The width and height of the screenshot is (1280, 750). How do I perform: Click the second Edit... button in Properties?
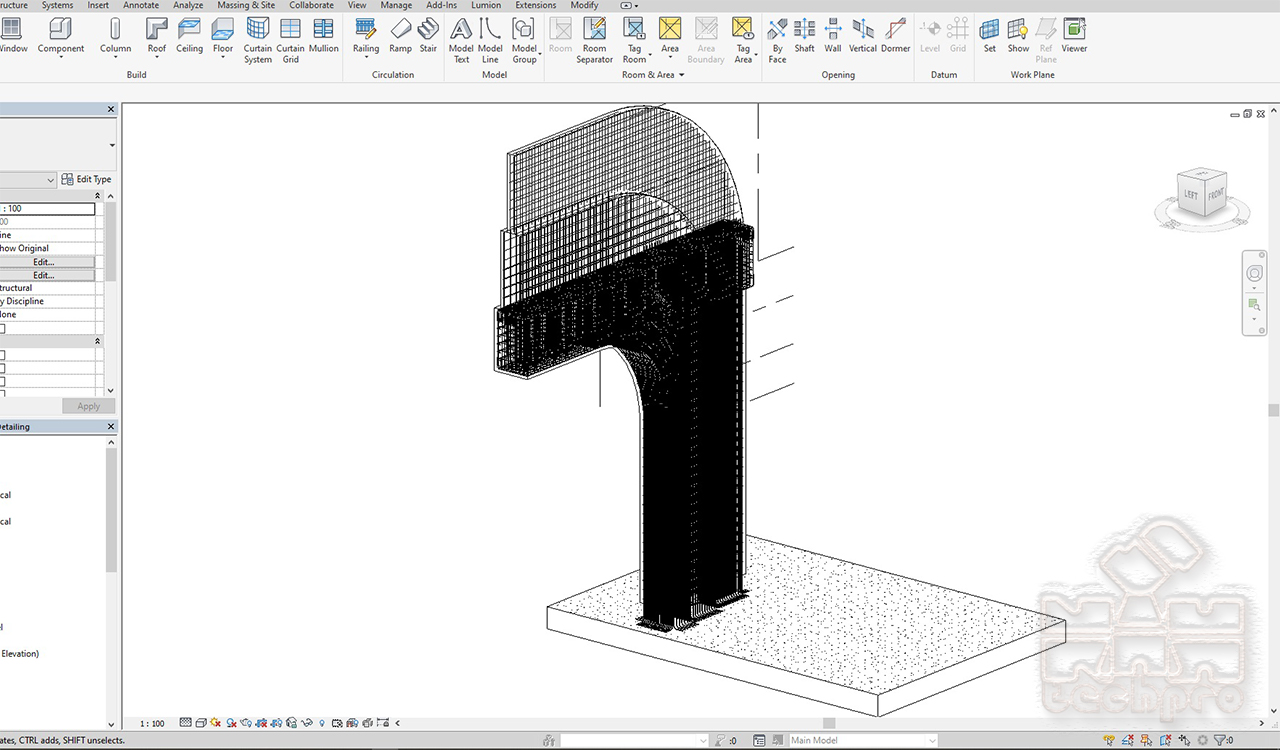pos(43,275)
